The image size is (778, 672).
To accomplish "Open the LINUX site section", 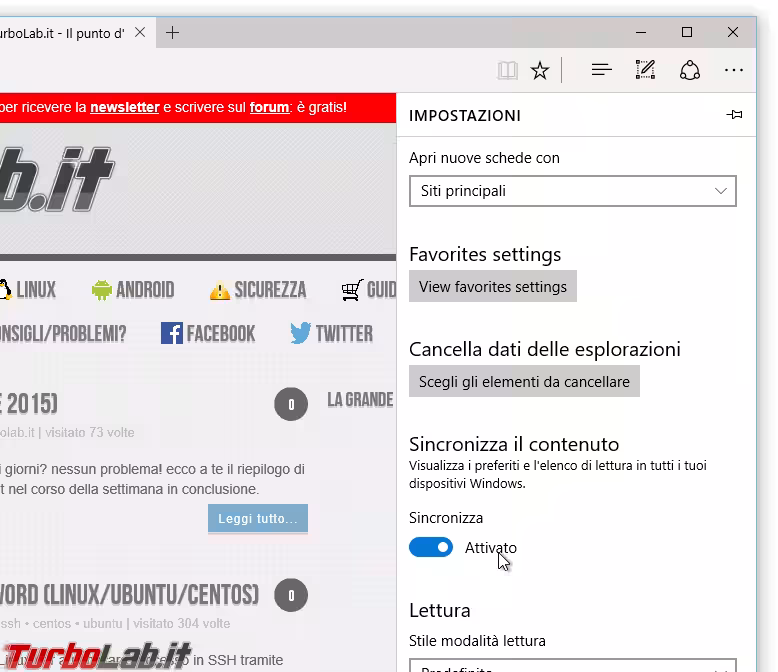I will [x=36, y=290].
